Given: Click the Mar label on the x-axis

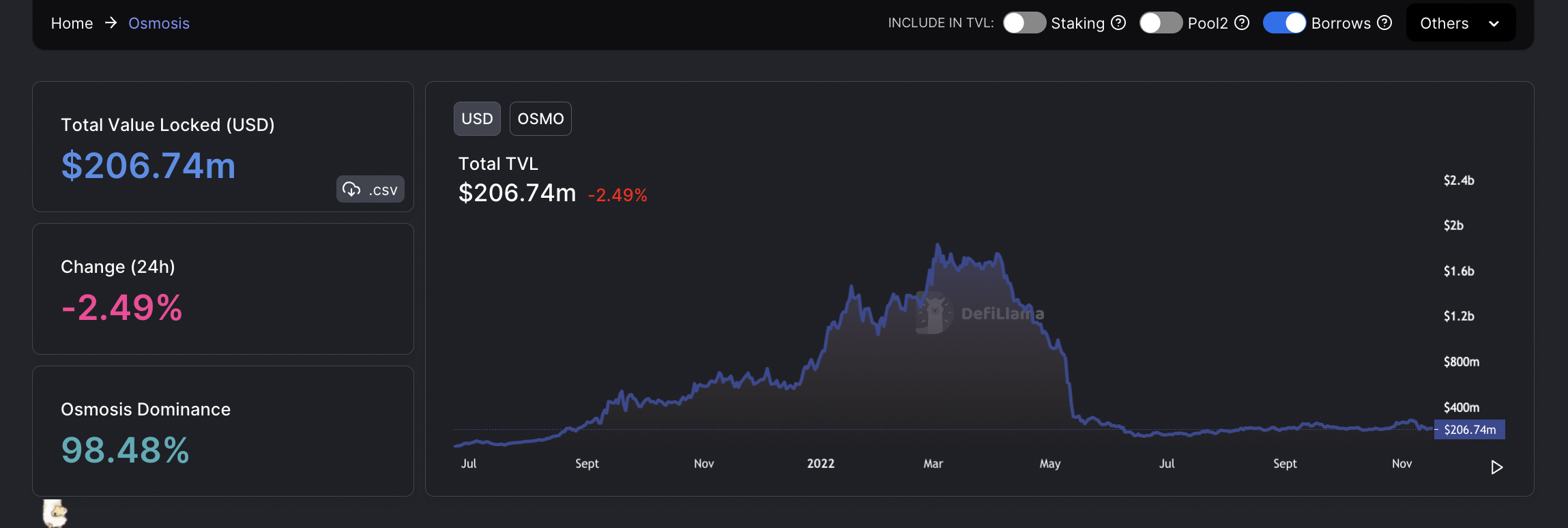Looking at the screenshot, I should point(933,464).
